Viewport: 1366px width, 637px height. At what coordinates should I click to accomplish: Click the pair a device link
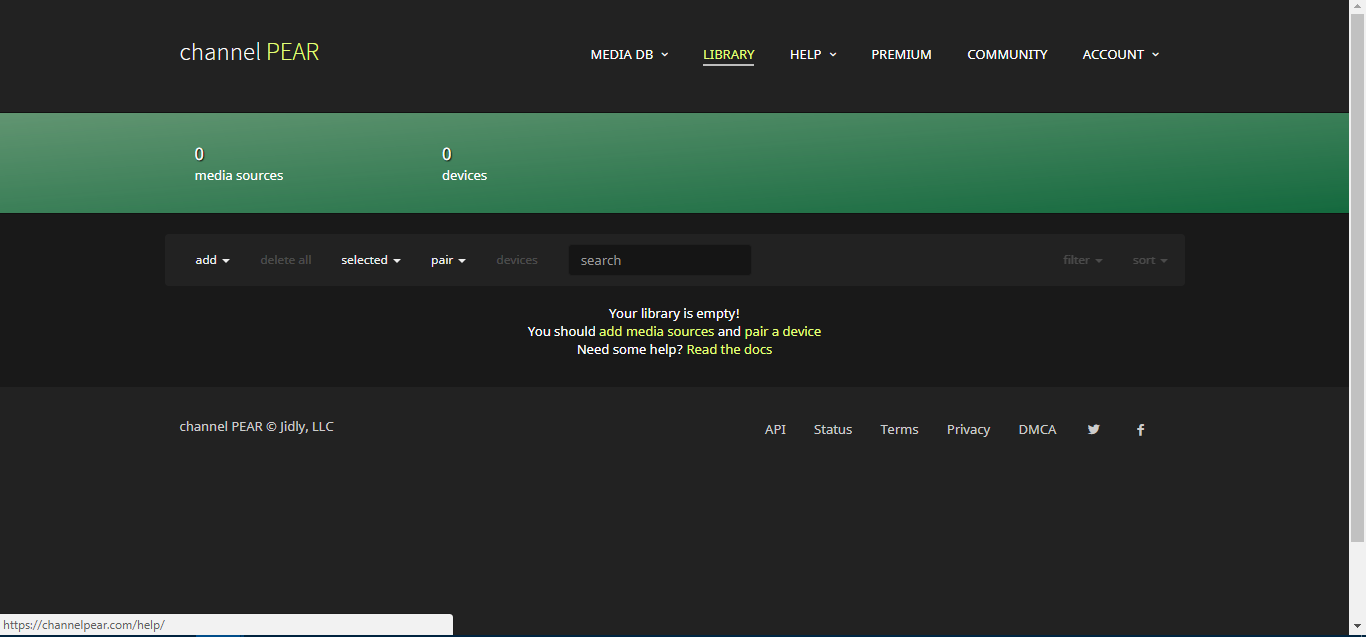click(x=782, y=331)
